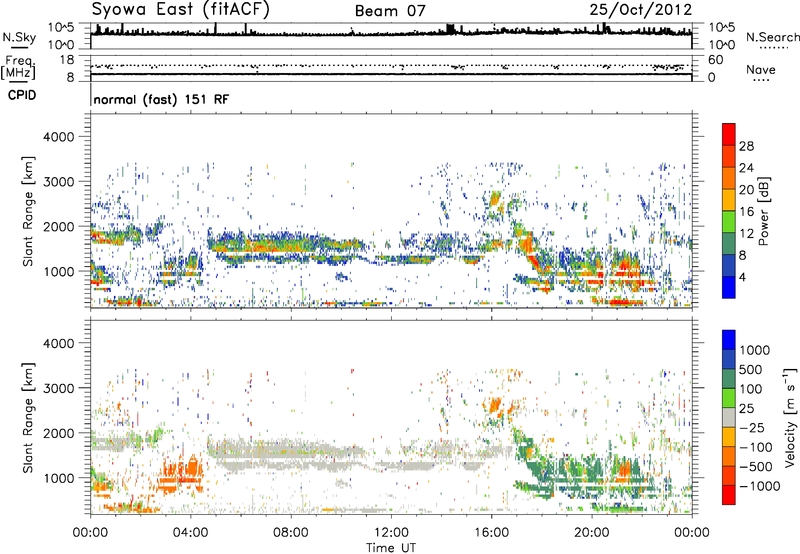Click the 'Power [dB]' color bar label
The image size is (800, 554).
[x=763, y=211]
